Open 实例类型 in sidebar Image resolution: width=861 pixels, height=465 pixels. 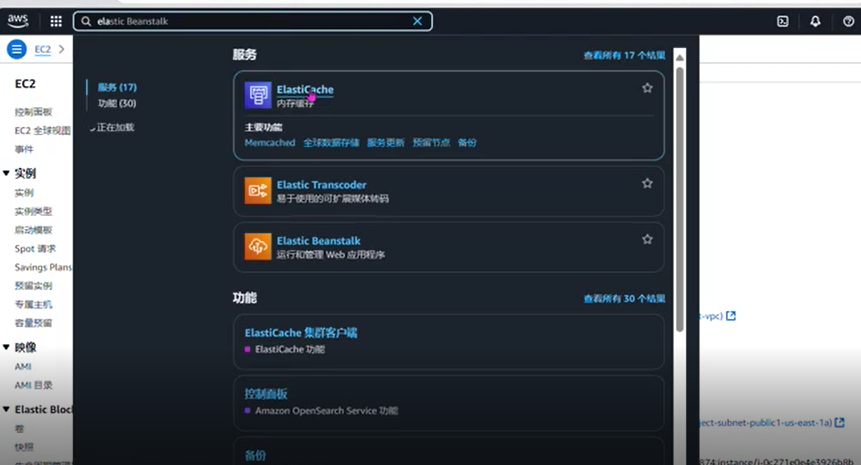tap(33, 211)
